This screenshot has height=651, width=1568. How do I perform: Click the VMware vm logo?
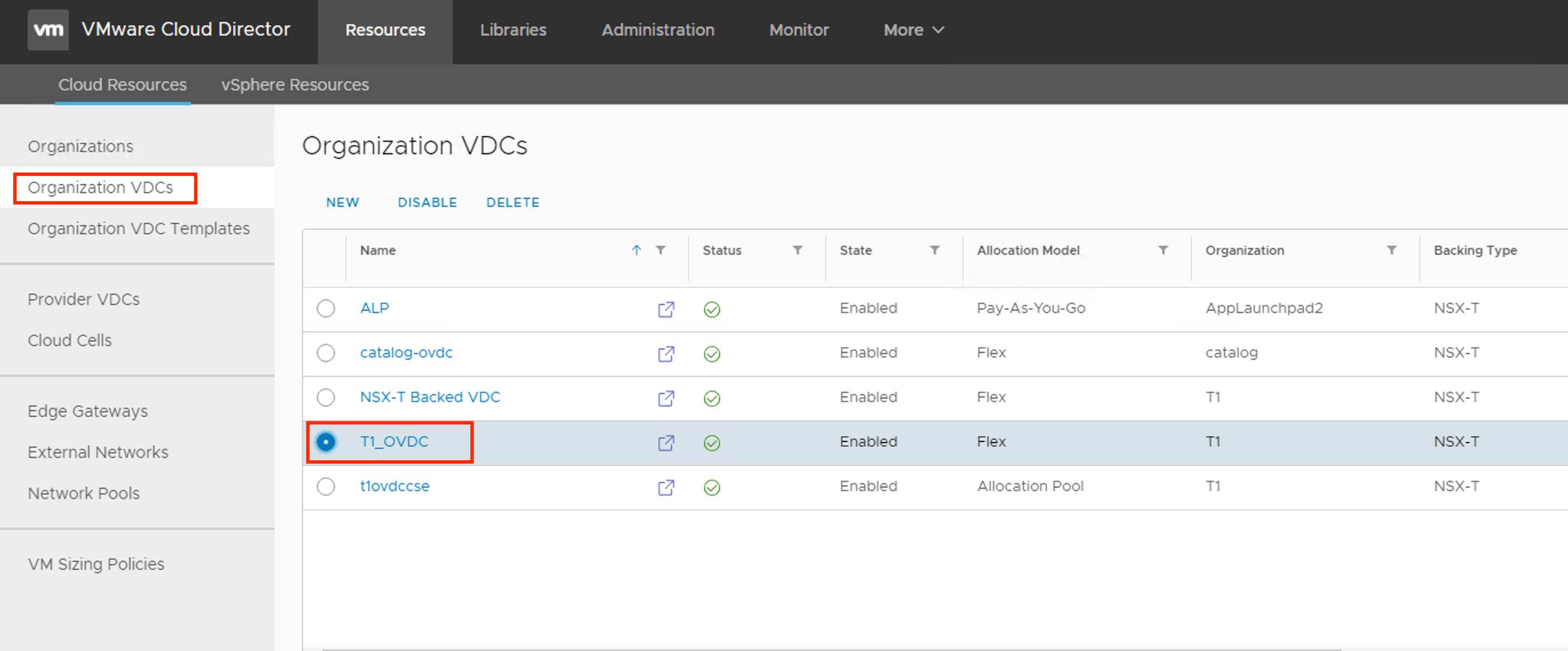[x=48, y=29]
